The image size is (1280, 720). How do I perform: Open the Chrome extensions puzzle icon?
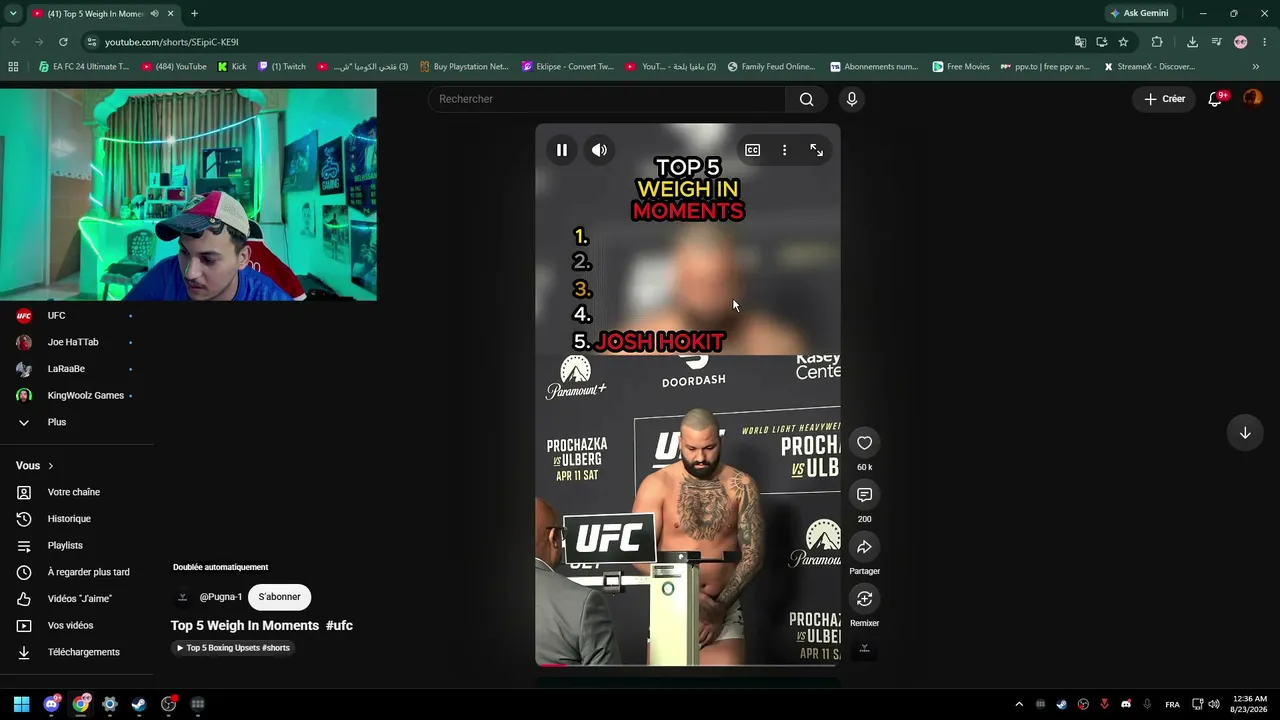[x=1157, y=42]
